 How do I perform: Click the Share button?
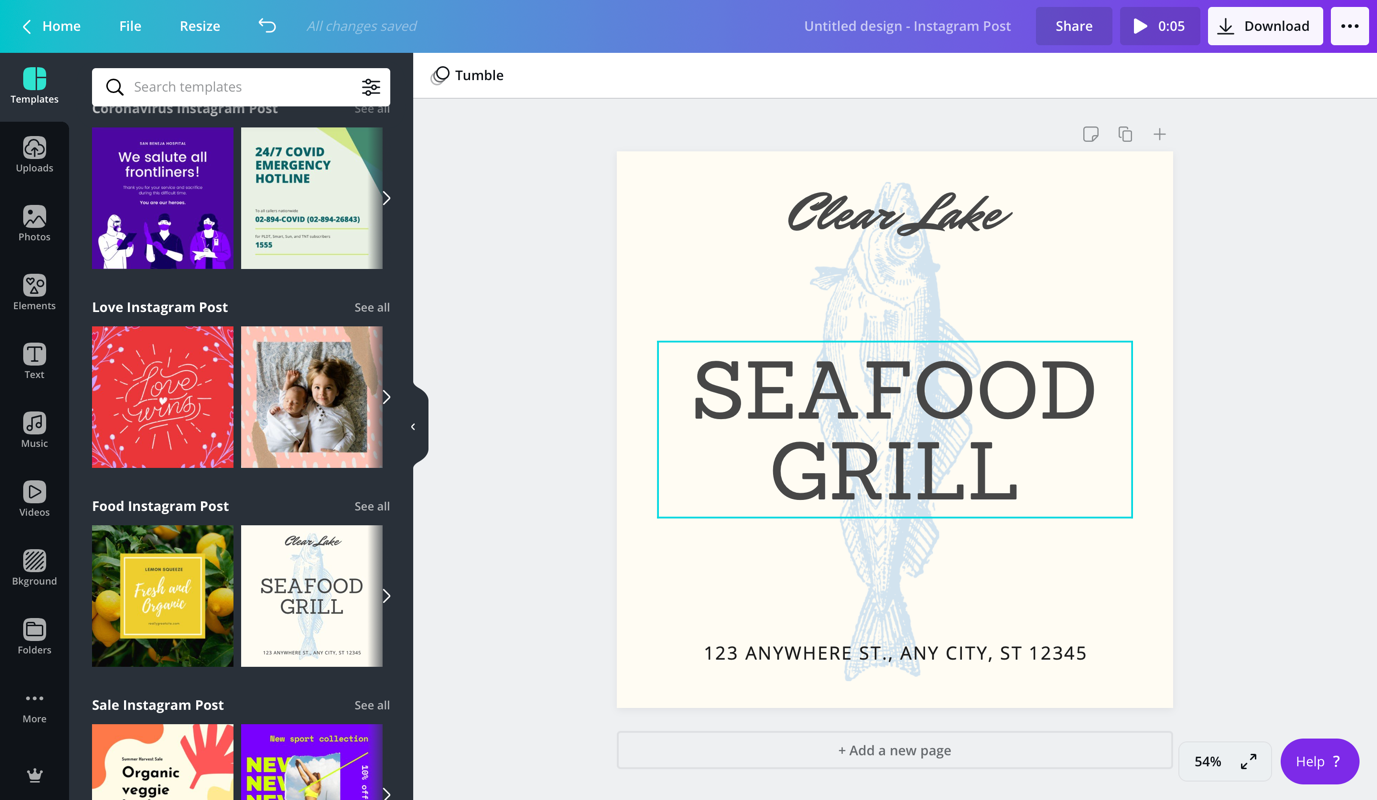click(x=1074, y=26)
